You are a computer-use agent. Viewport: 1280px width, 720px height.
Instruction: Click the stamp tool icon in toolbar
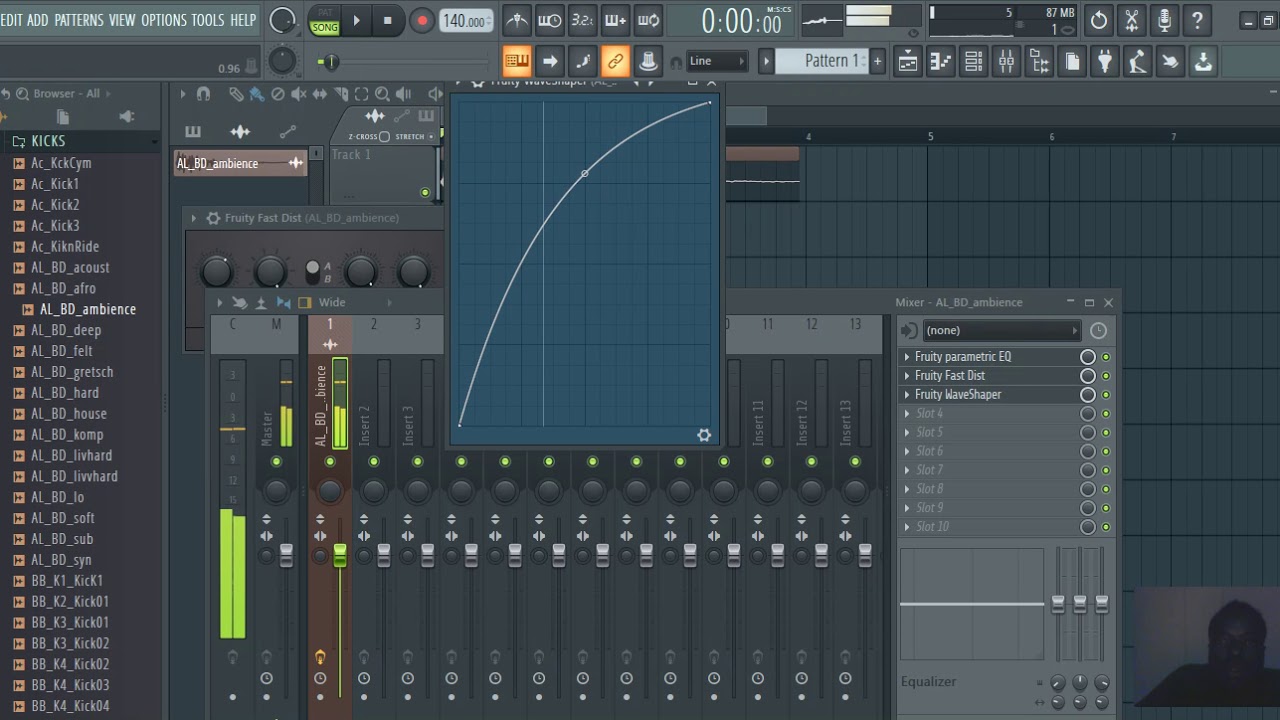648,62
